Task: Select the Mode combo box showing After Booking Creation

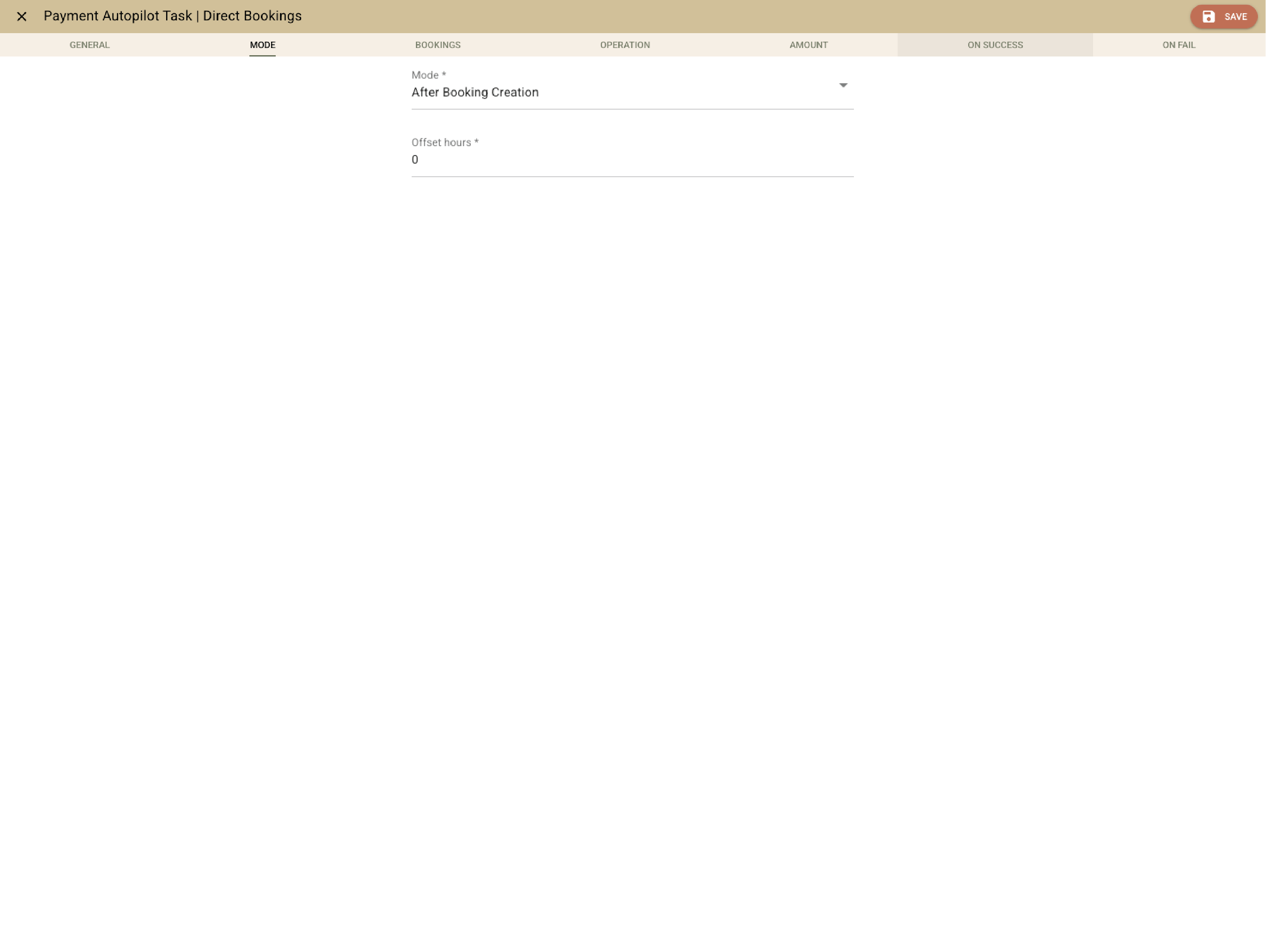Action: [630, 92]
